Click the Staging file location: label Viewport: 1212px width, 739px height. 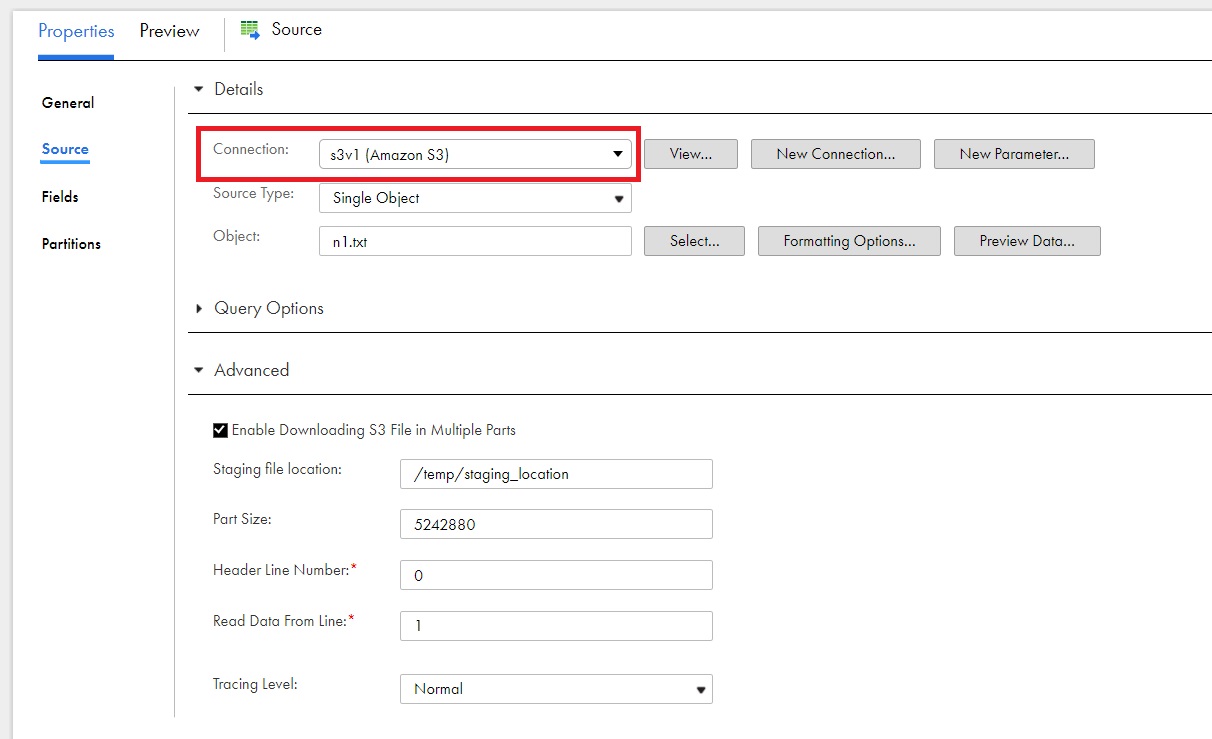point(278,469)
